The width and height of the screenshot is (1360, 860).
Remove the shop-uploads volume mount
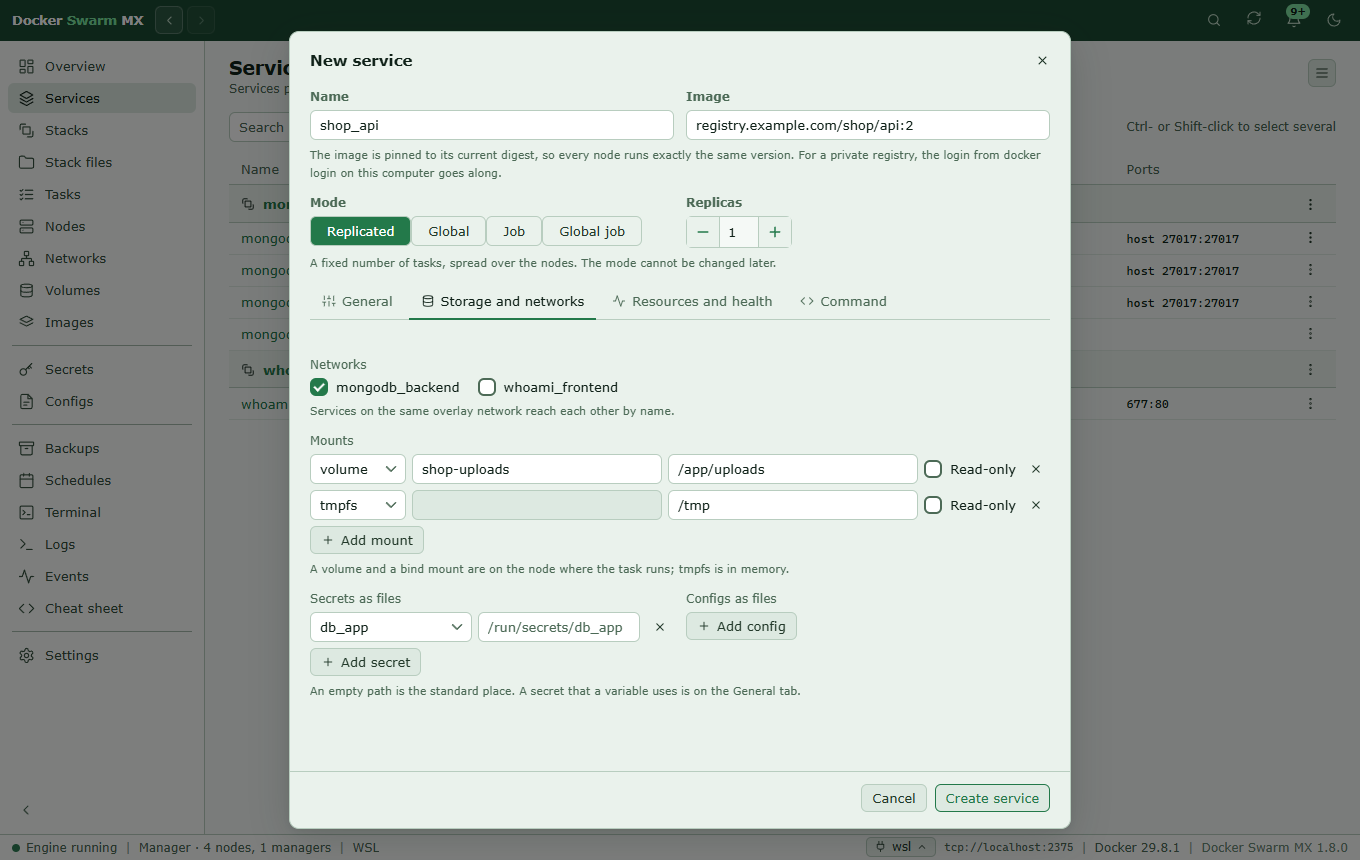click(x=1036, y=469)
